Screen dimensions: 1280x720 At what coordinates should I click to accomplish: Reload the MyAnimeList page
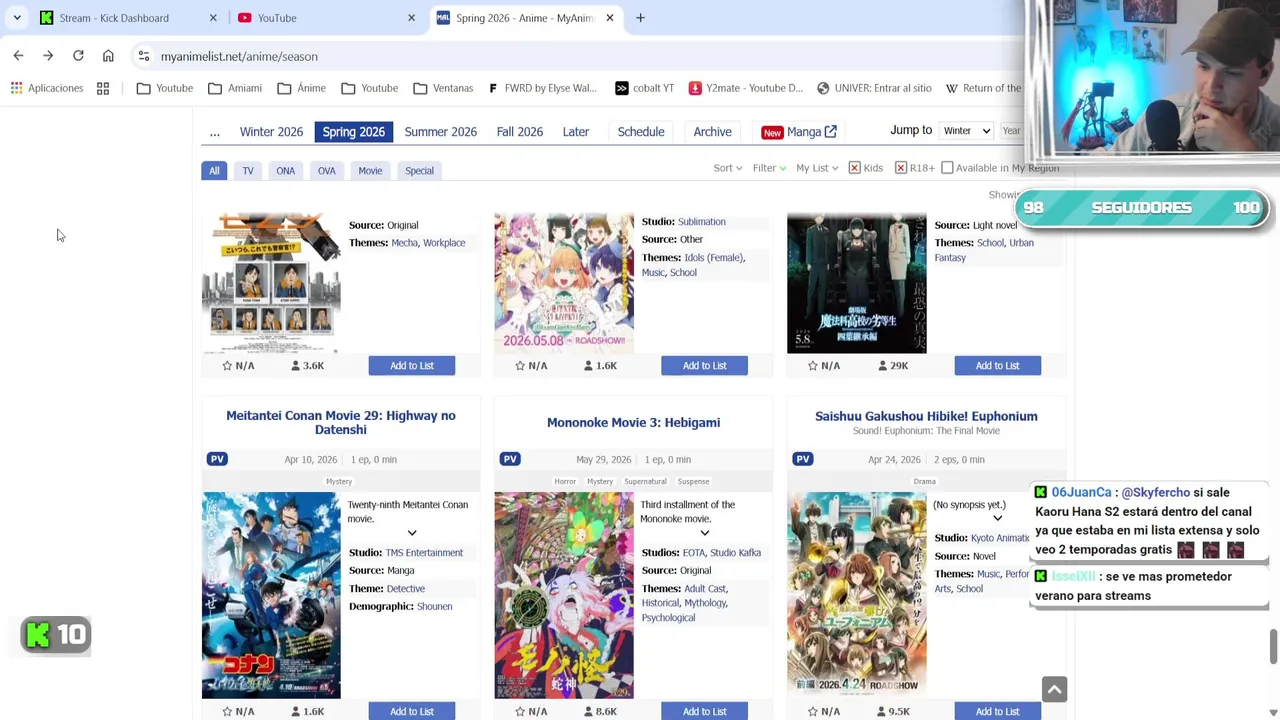(x=78, y=56)
